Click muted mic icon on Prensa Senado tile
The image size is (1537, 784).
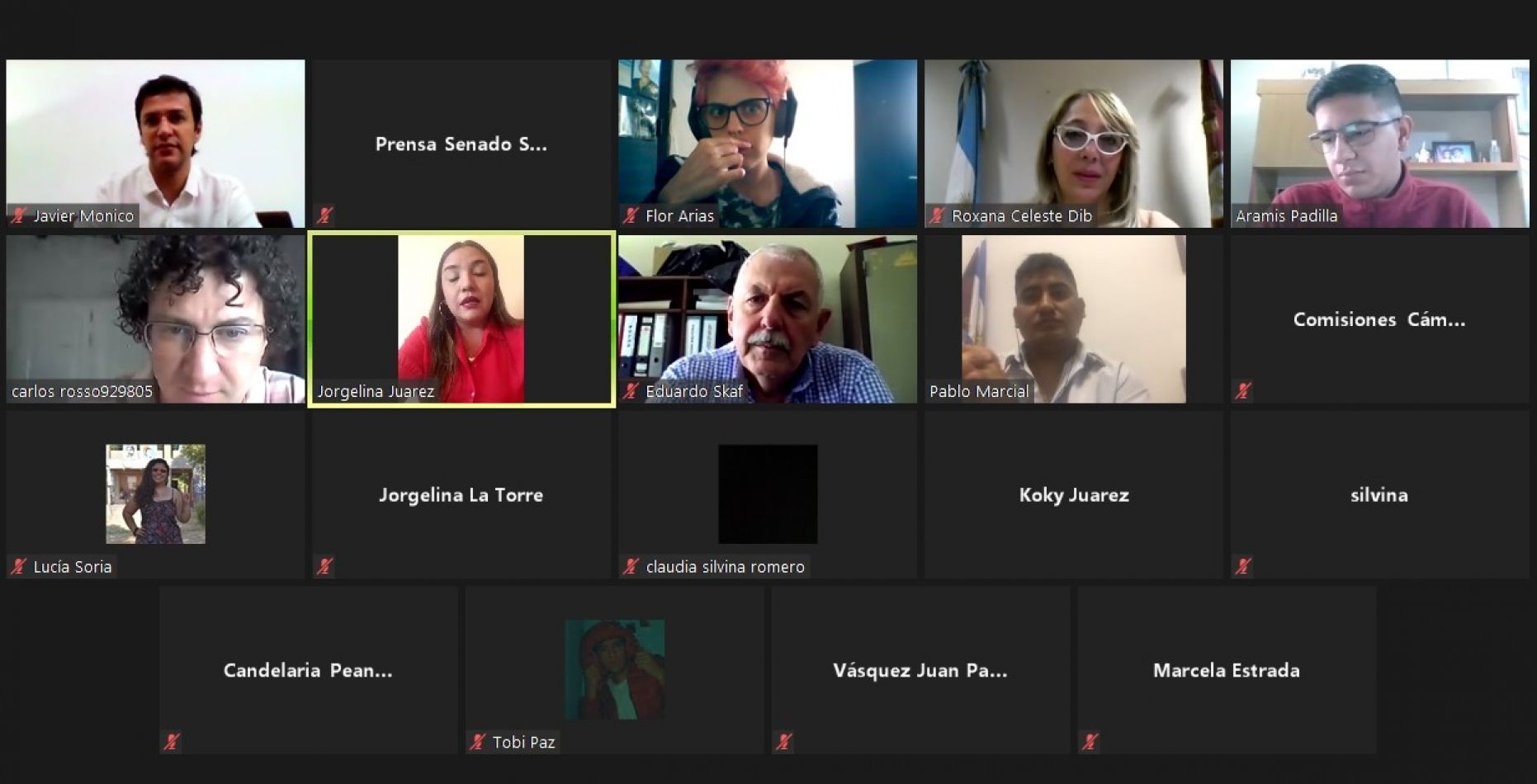pos(324,216)
